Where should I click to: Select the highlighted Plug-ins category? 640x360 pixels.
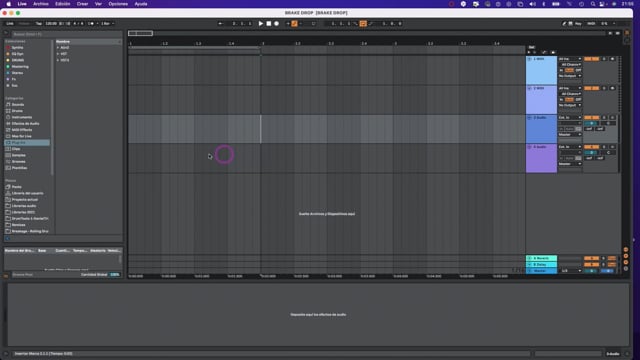(x=27, y=143)
